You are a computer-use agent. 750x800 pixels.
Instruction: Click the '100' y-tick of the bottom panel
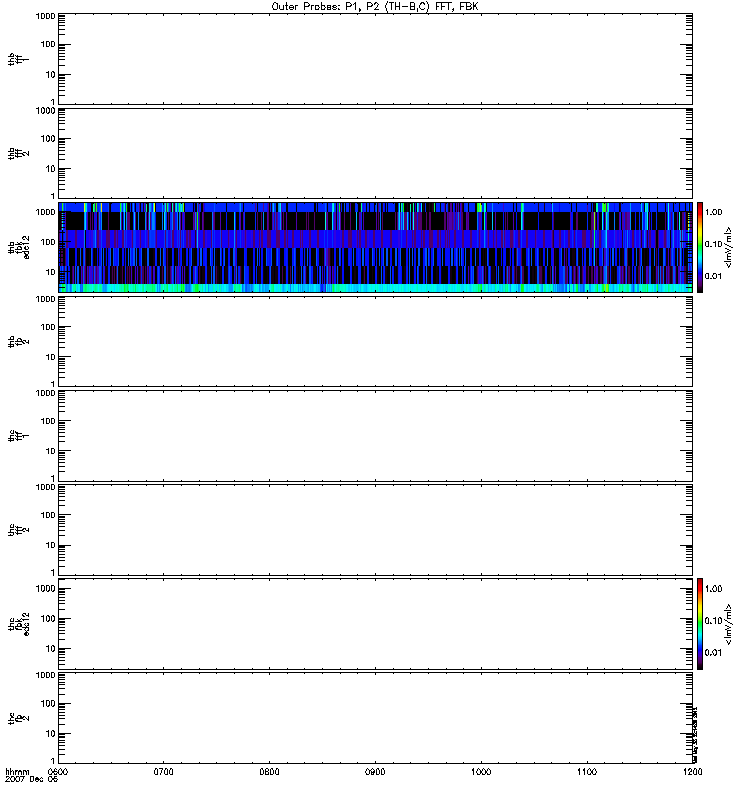coord(48,704)
